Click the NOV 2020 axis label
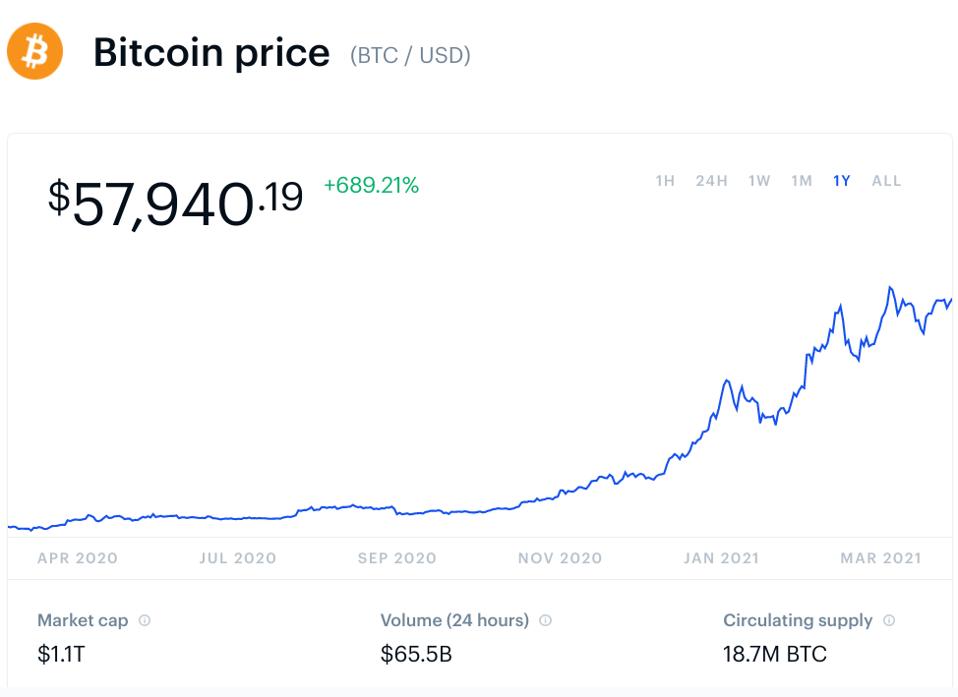The height and width of the screenshot is (697, 958). [x=560, y=558]
